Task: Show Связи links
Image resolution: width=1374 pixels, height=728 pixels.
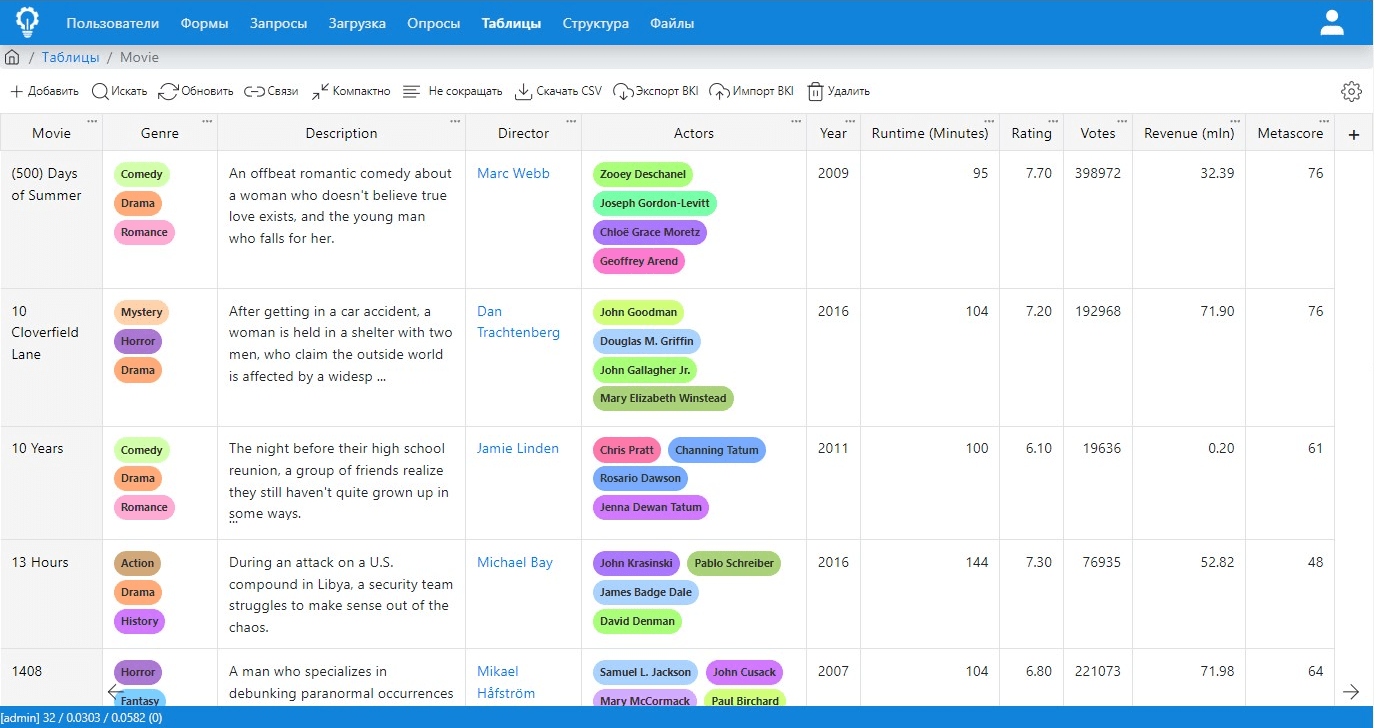Action: pos(271,91)
